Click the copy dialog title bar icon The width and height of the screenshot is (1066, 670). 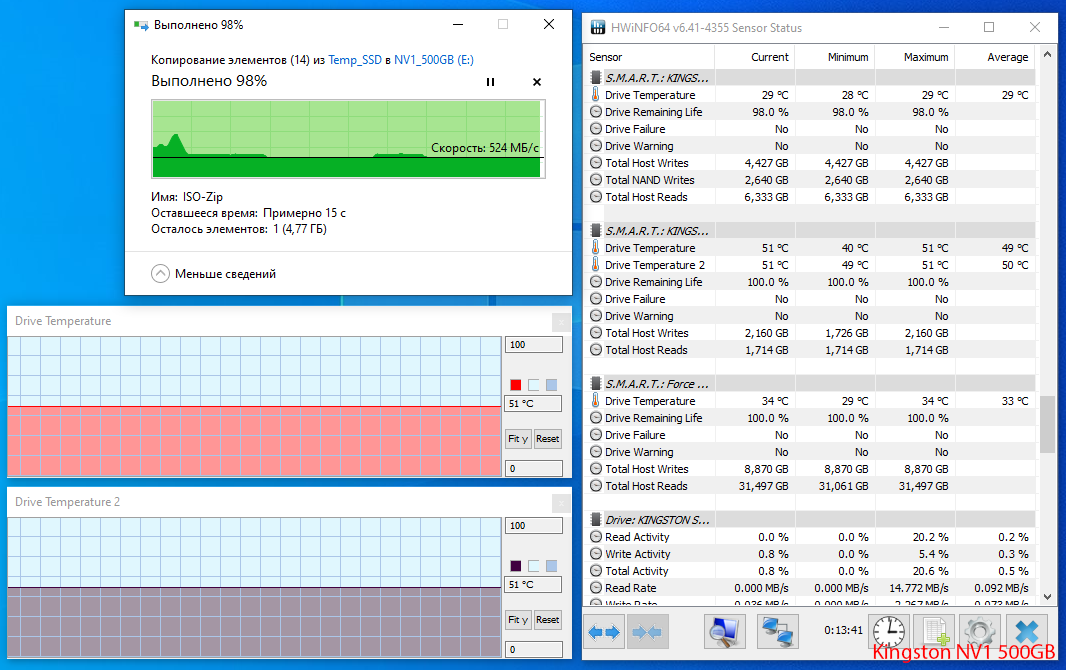pyautogui.click(x=141, y=25)
